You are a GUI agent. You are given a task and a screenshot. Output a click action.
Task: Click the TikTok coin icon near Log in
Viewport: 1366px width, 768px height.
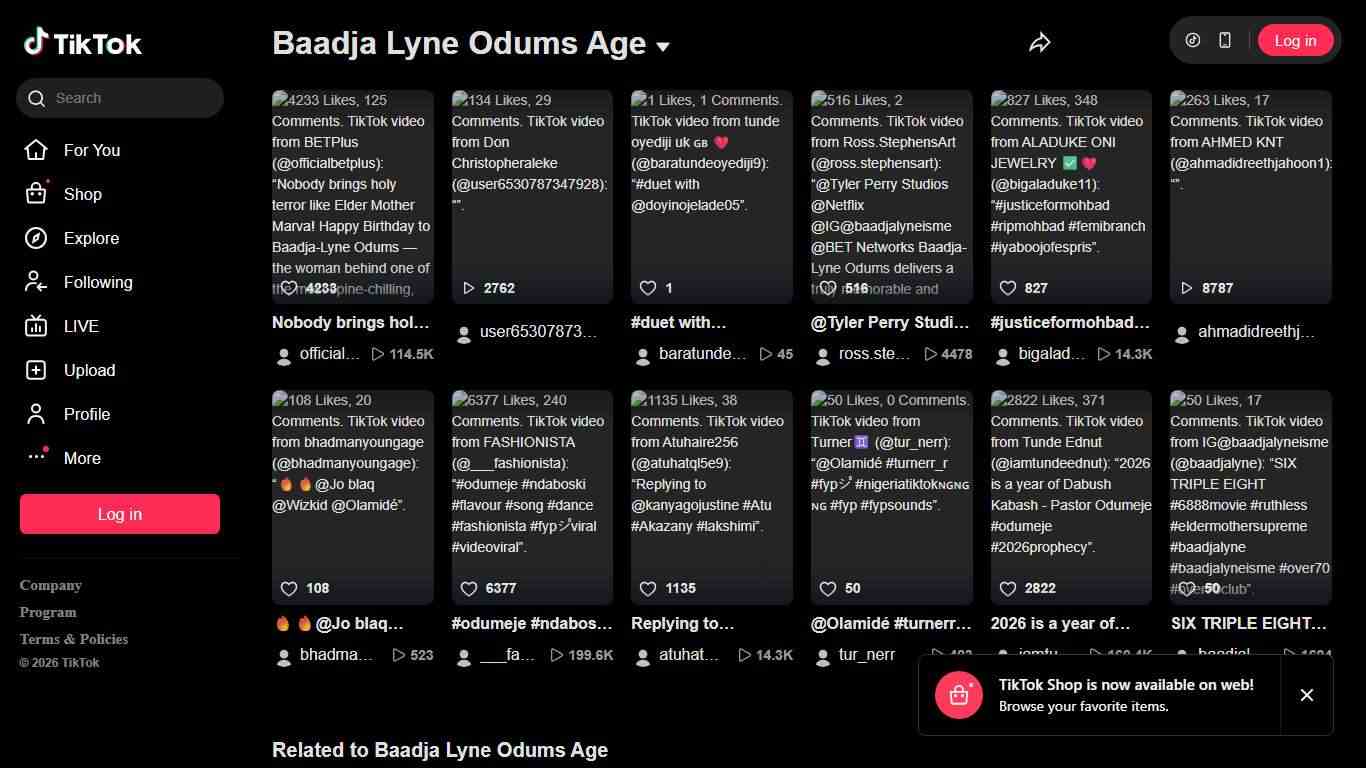[x=1192, y=40]
